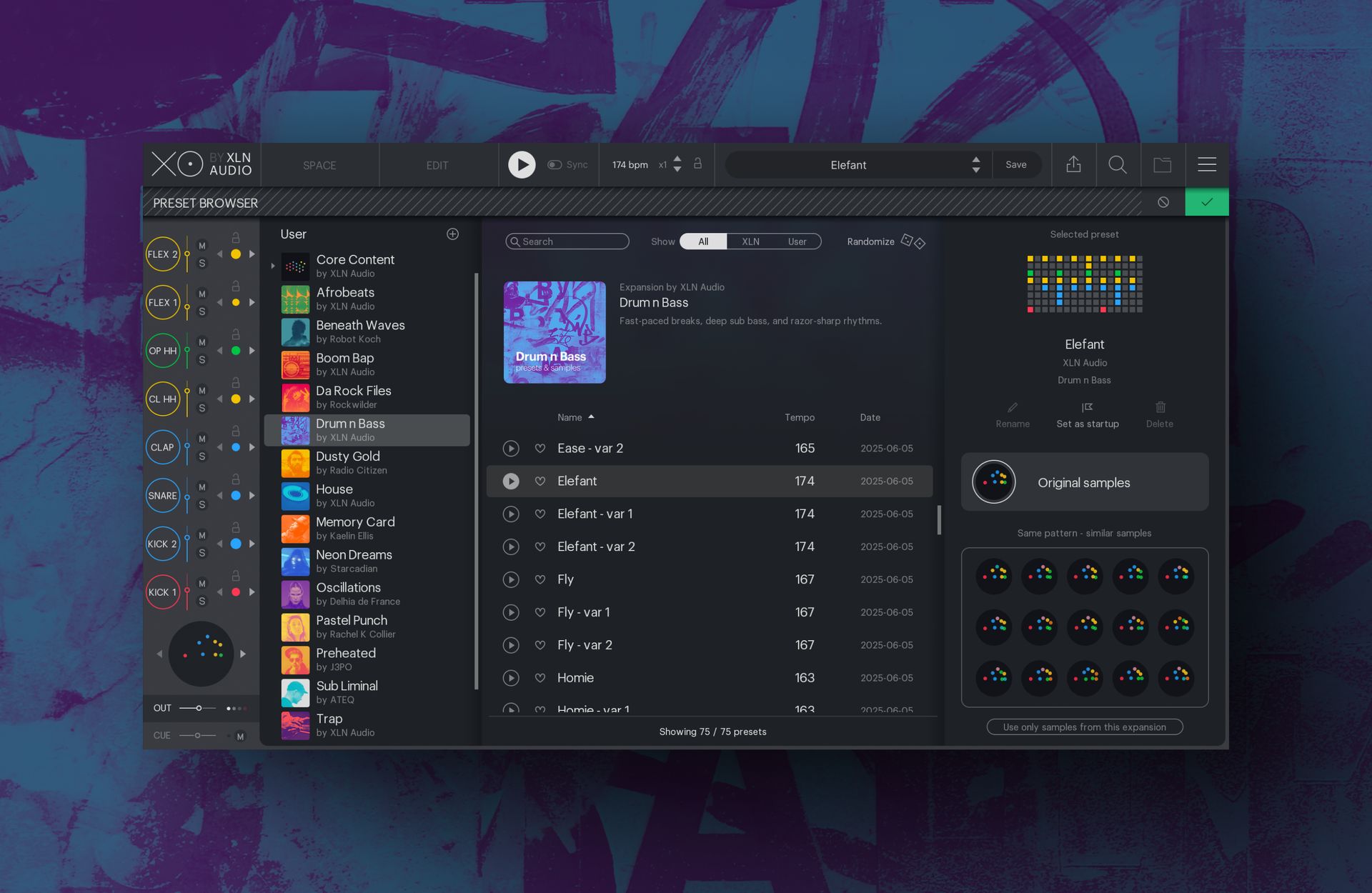
Task: Previous kit arrow beside sample space circle
Action: pos(159,654)
